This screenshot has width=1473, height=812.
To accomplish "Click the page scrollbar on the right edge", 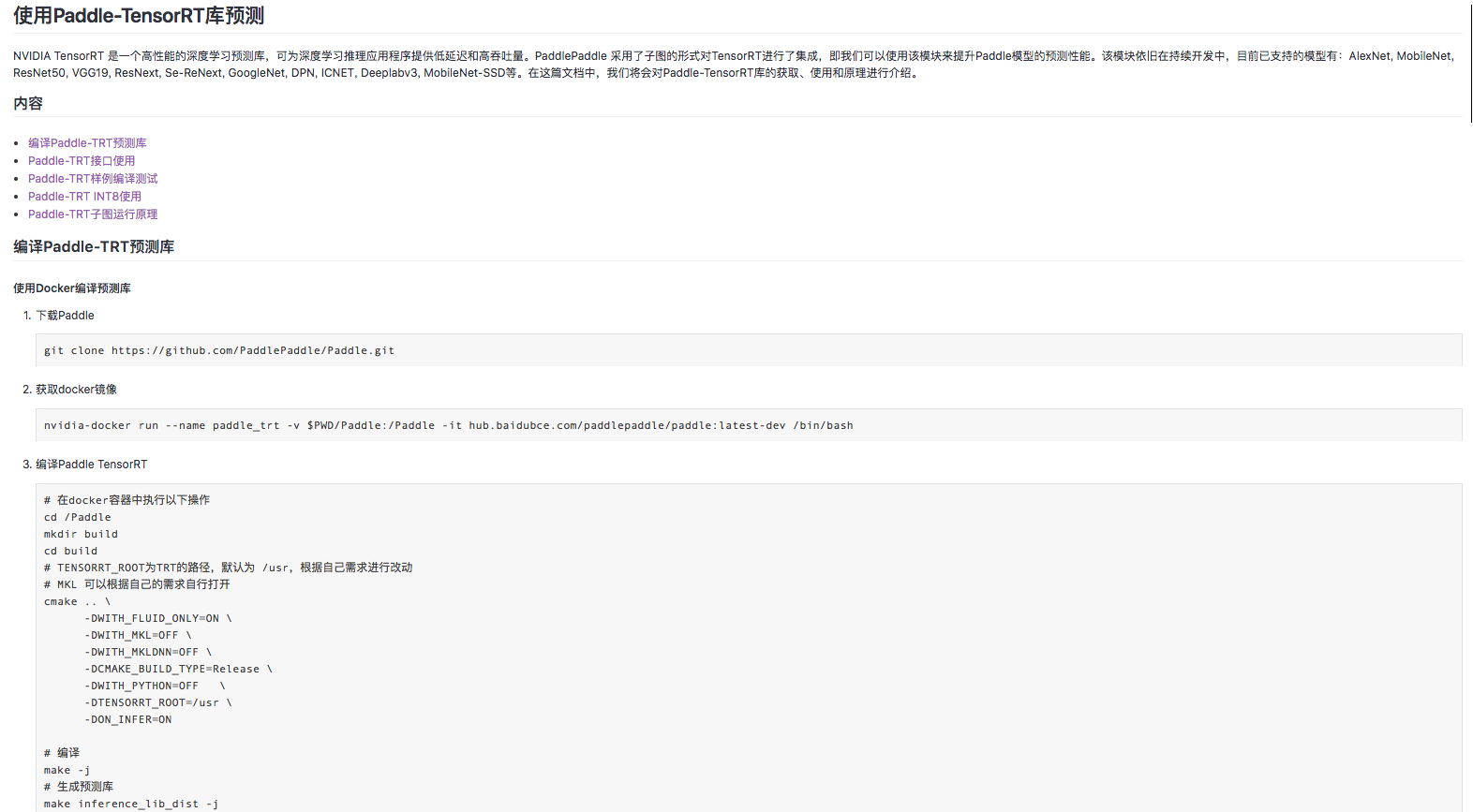I will pos(1470,64).
